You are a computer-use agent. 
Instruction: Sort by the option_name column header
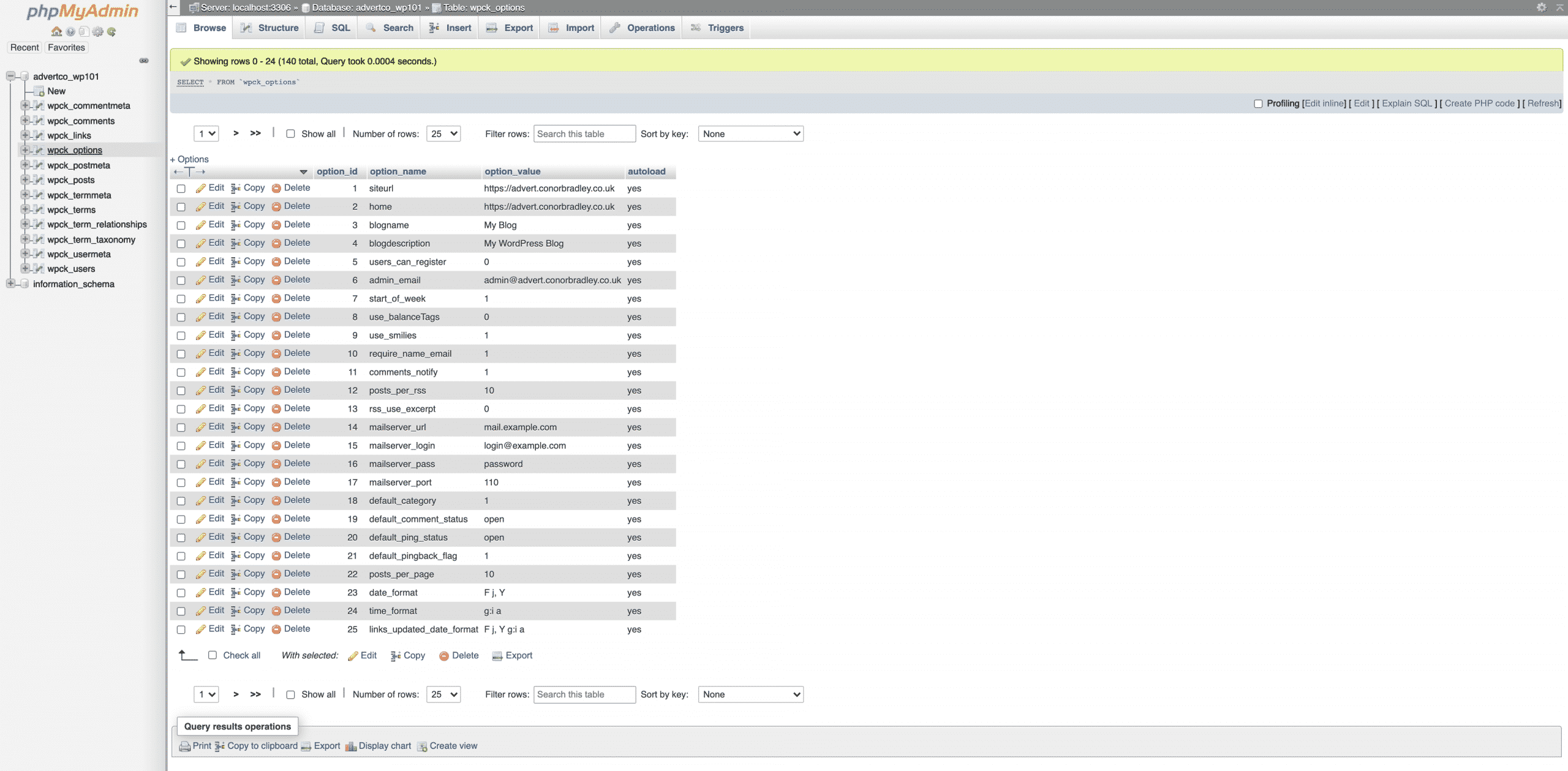pos(398,171)
